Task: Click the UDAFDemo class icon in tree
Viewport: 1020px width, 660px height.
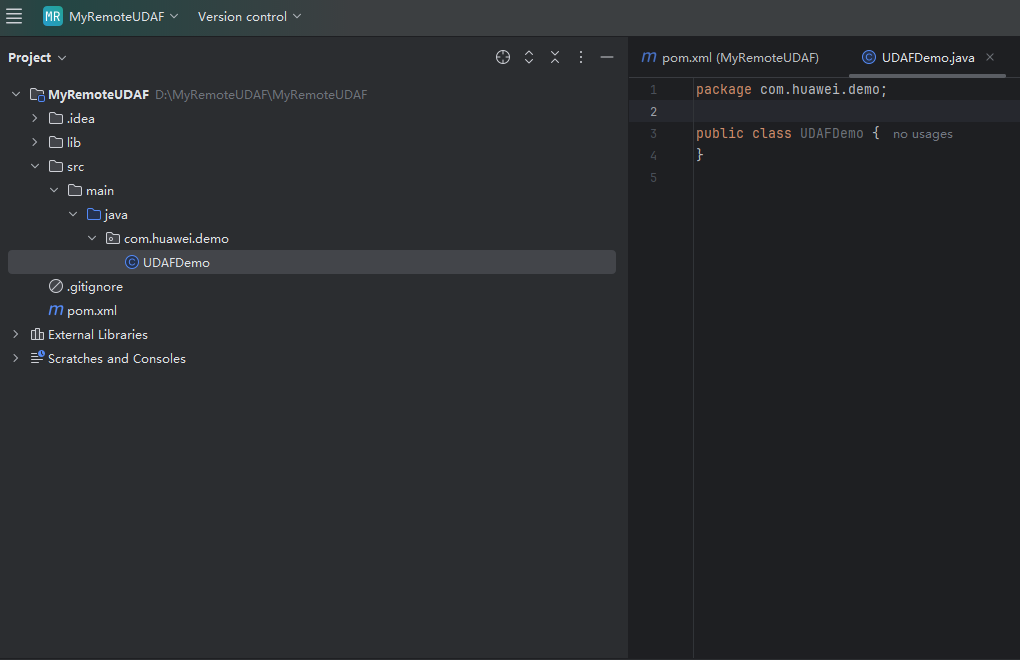Action: [x=131, y=262]
